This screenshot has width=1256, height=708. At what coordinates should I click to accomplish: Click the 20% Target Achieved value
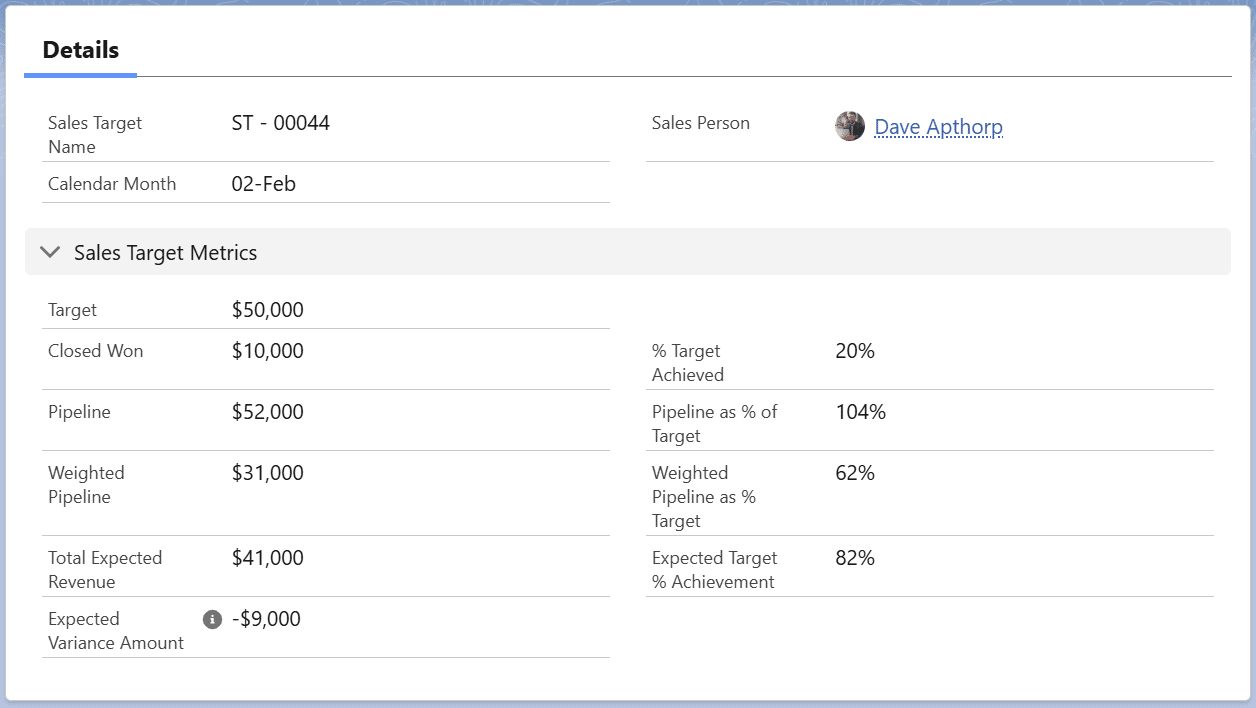[855, 351]
